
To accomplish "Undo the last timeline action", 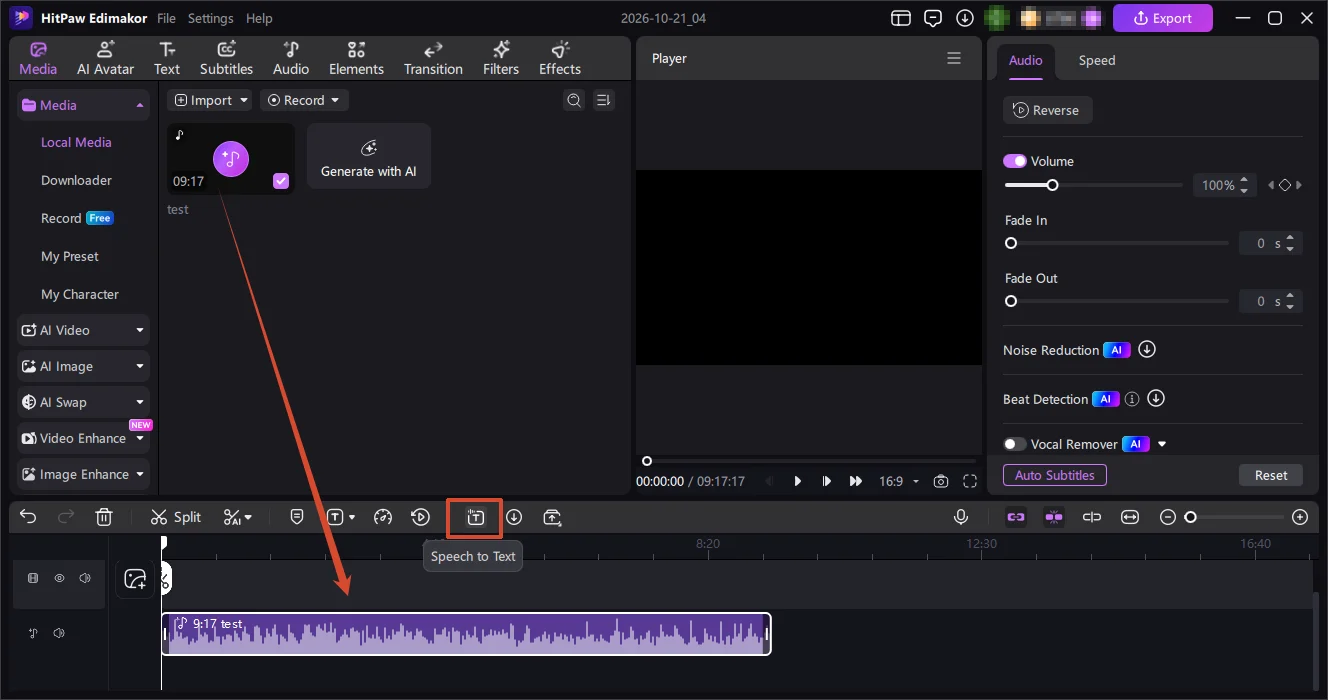I will (28, 517).
